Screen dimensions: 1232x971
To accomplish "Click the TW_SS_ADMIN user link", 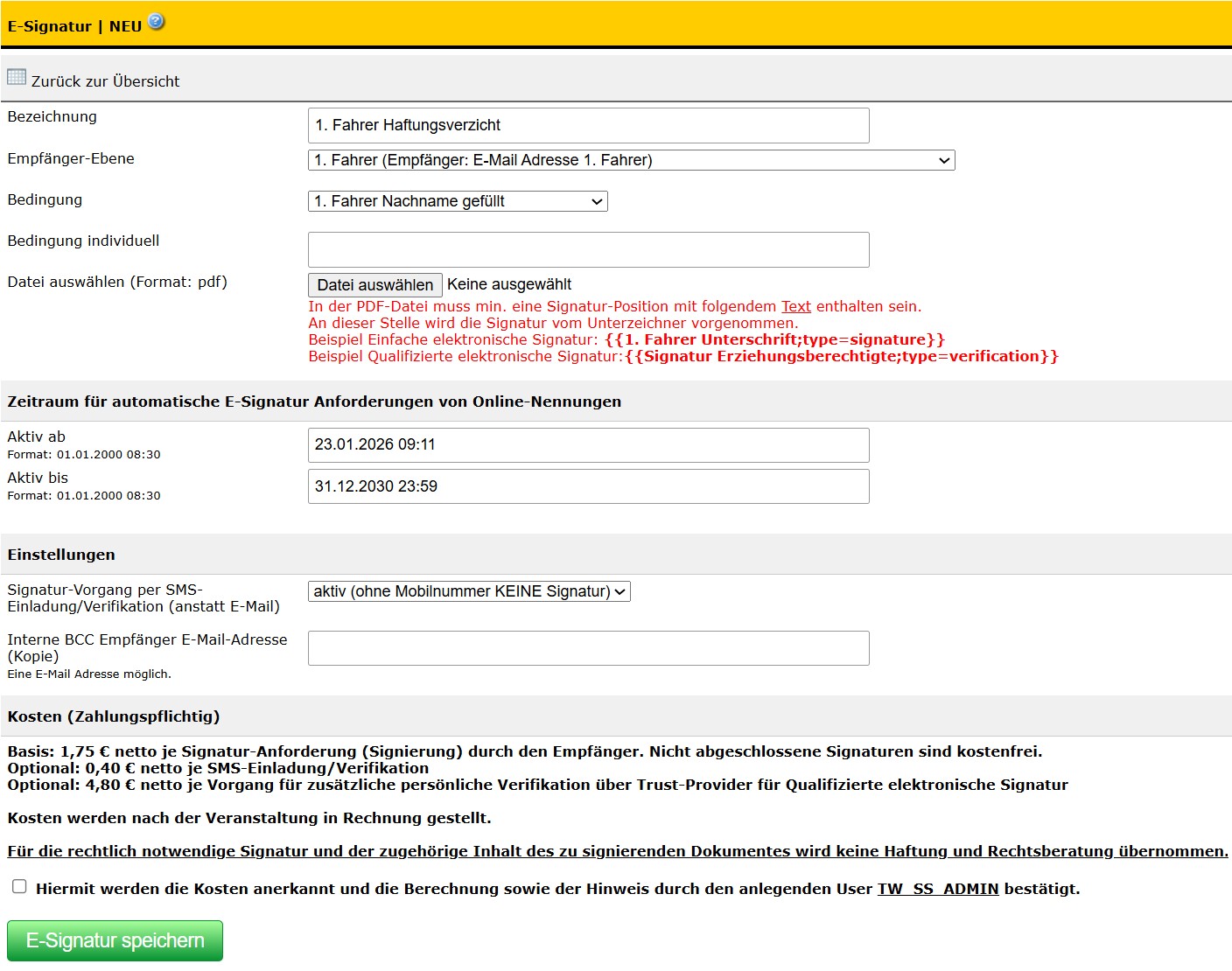I will pos(937,889).
